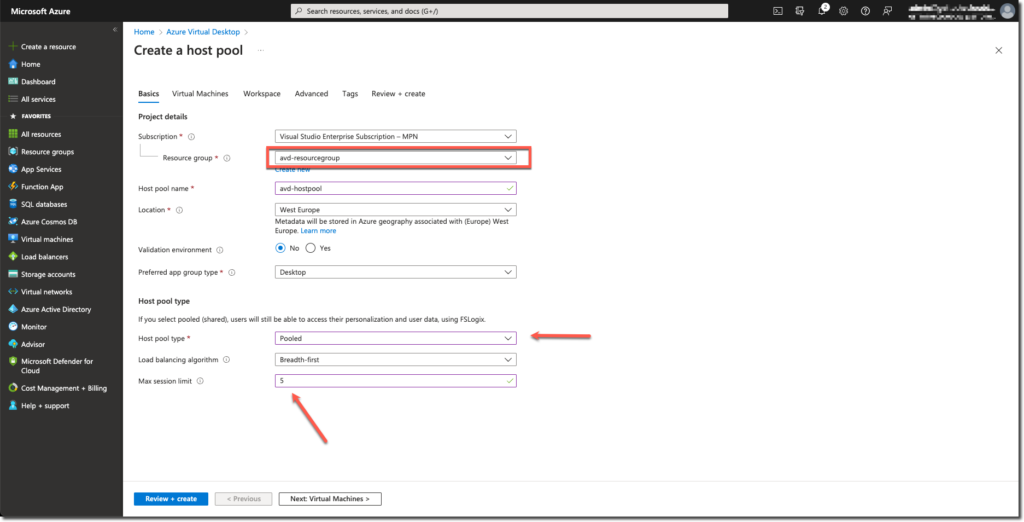Open the Host pool type dropdown

point(395,338)
